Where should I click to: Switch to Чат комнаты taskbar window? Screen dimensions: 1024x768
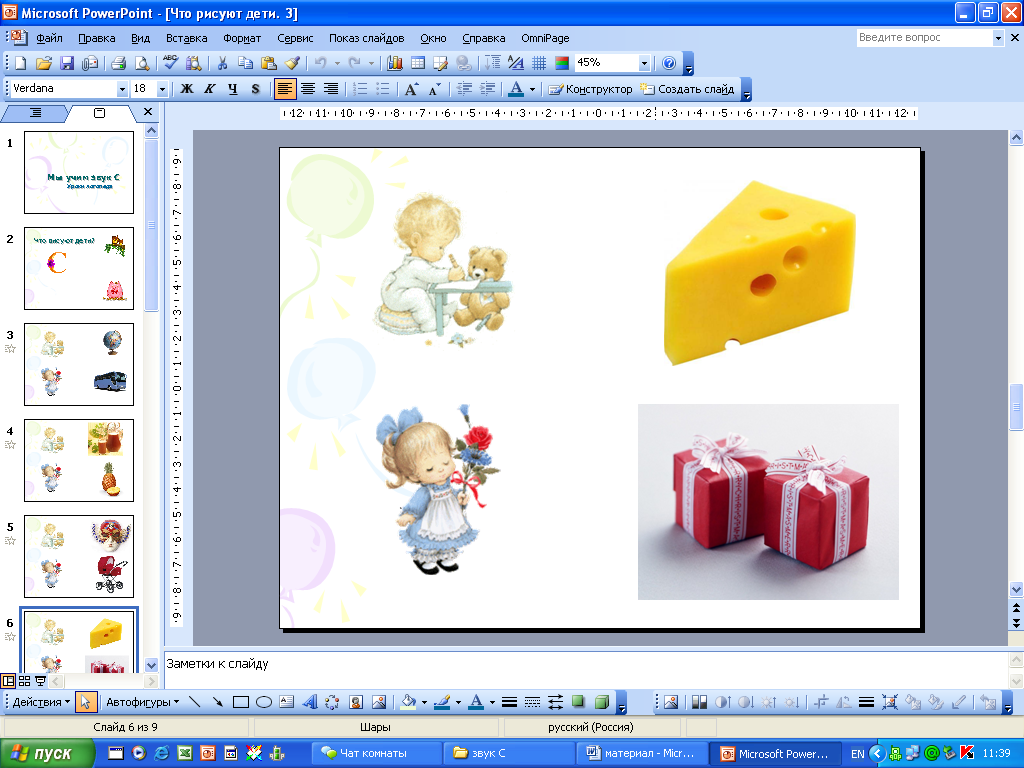(375, 753)
